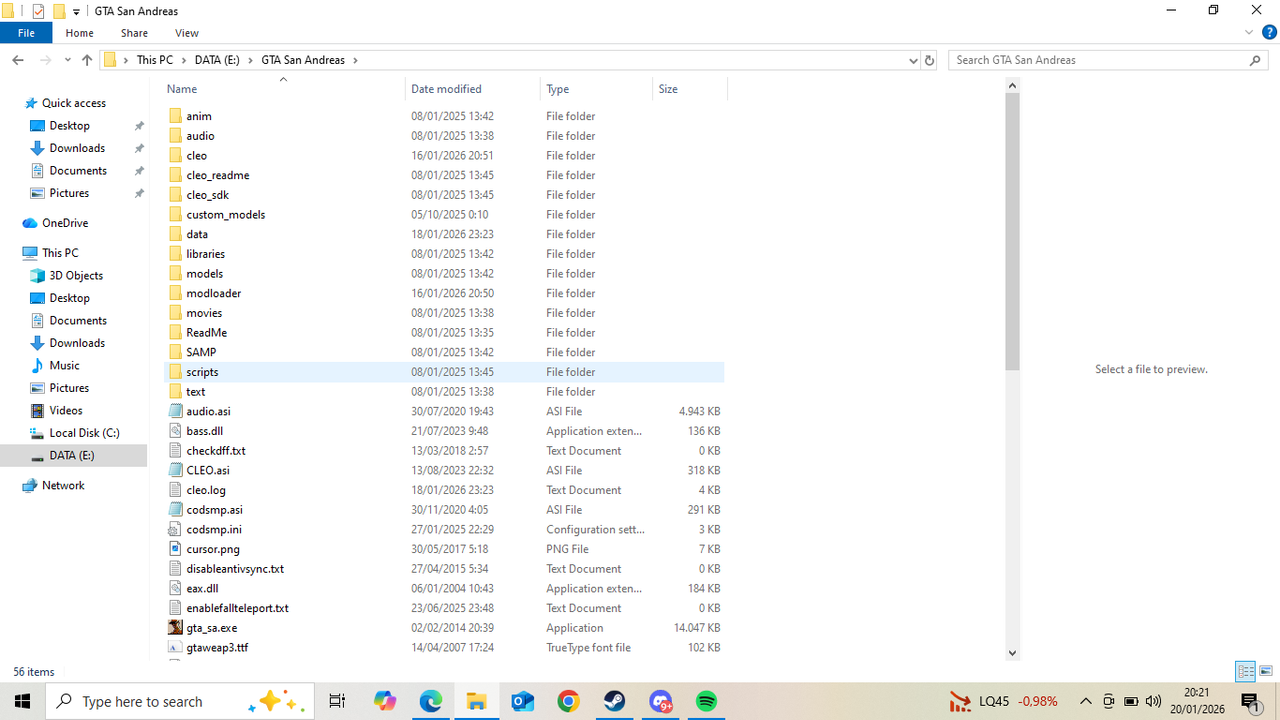Select the modloader folder icon
This screenshot has width=1280, height=720.
pyautogui.click(x=175, y=293)
